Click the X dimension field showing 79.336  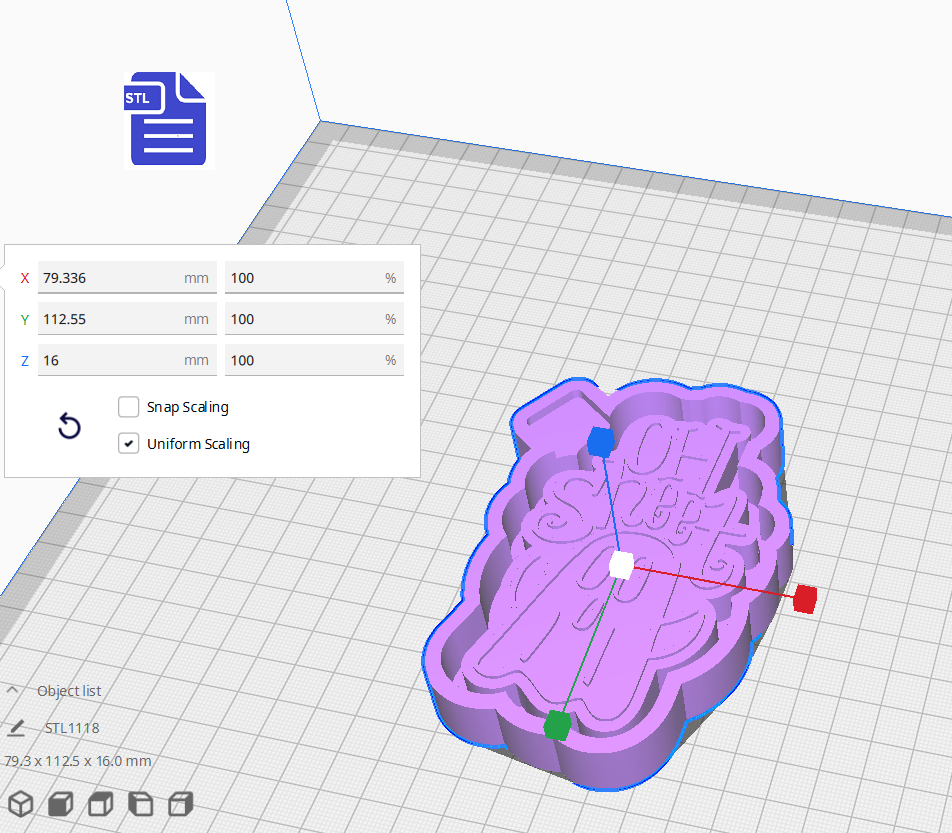110,278
